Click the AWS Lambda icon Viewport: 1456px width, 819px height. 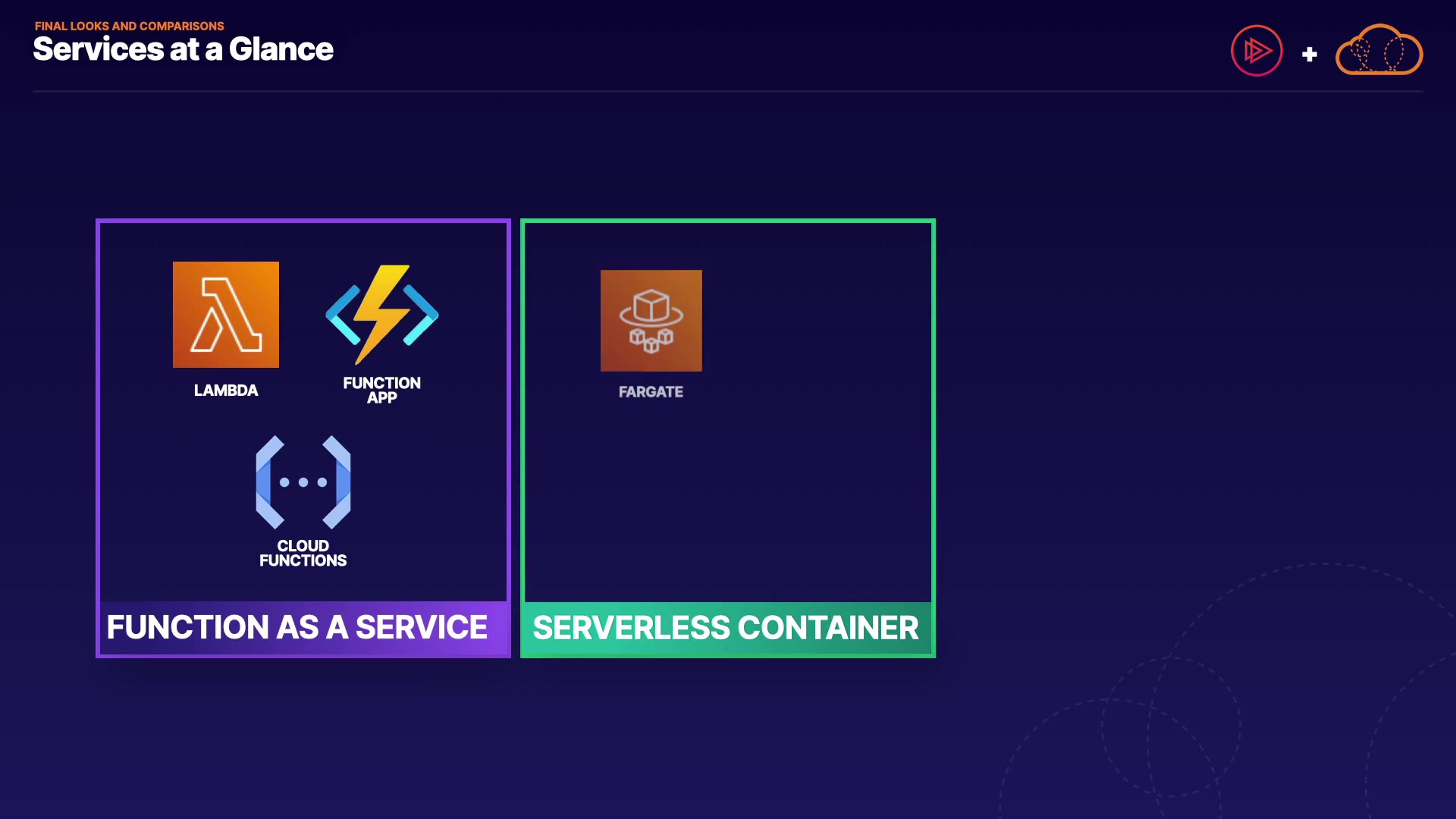225,315
